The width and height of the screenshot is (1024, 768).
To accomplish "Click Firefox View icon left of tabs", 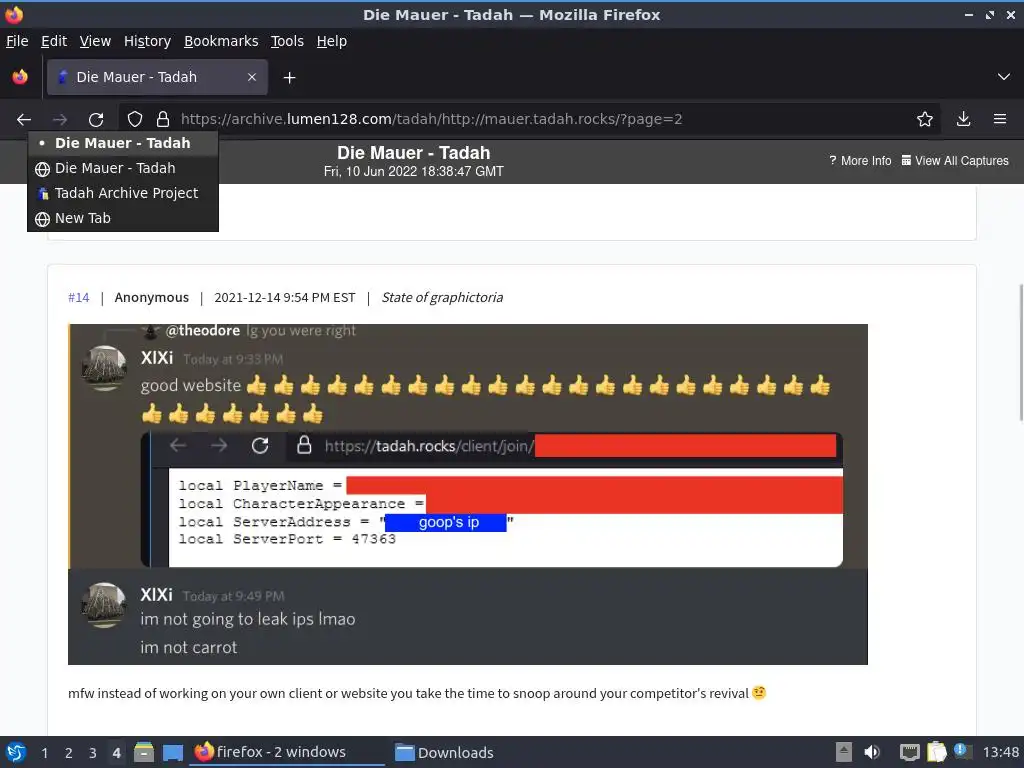I will coord(20,77).
